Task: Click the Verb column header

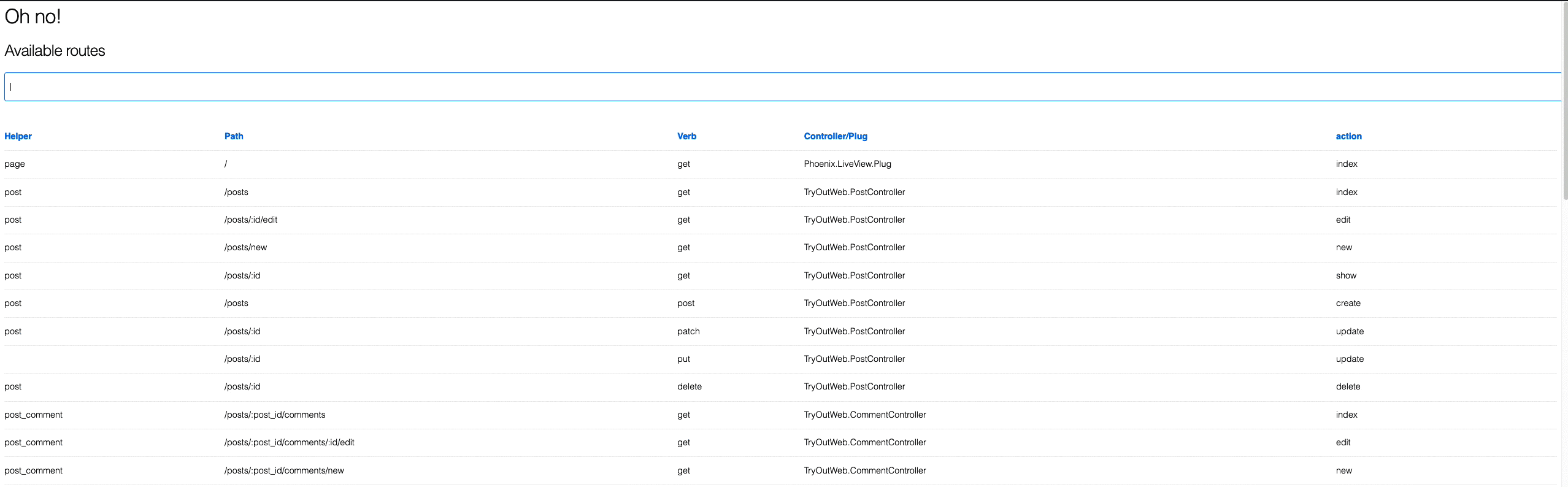Action: click(x=686, y=136)
